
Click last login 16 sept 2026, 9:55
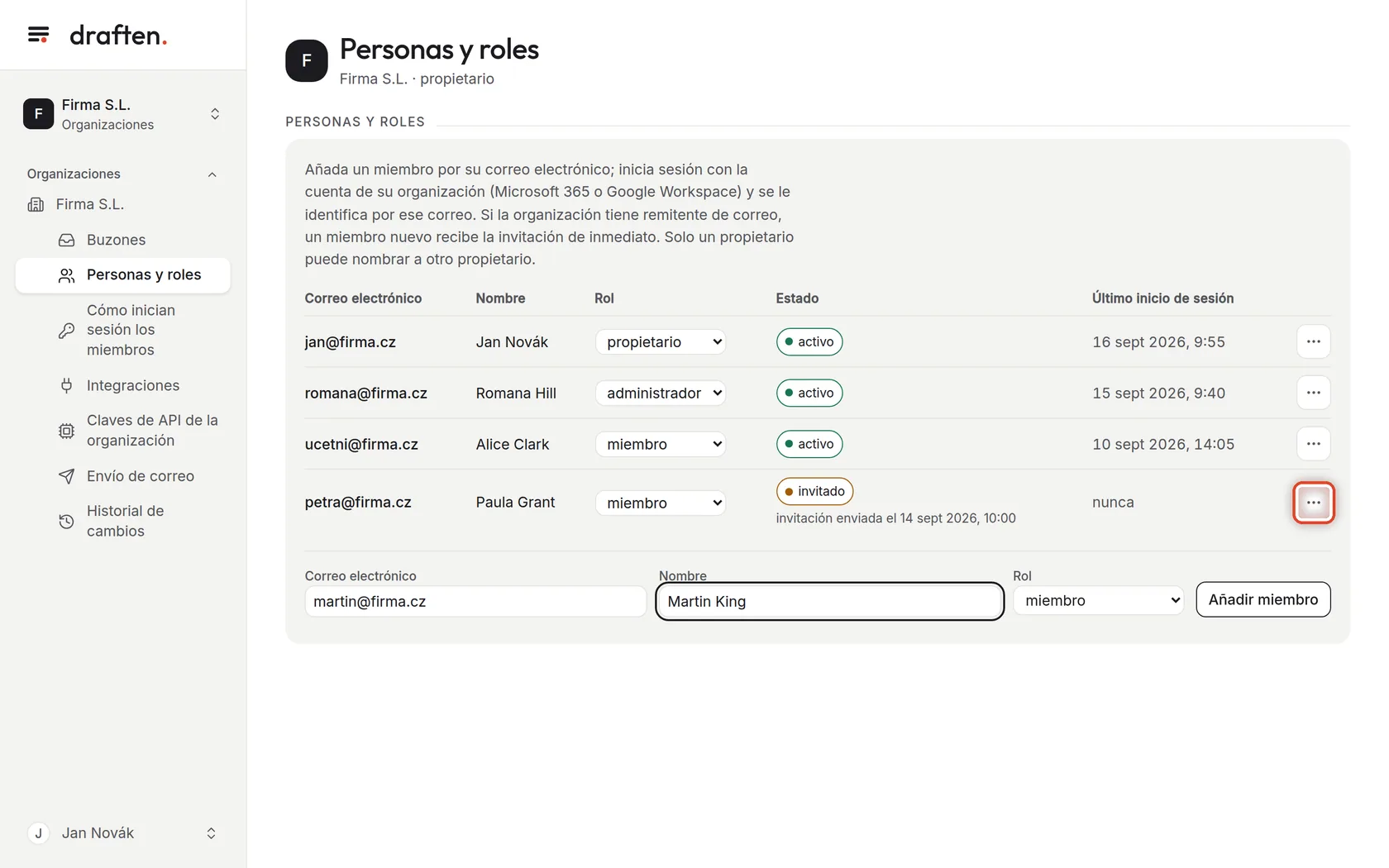point(1158,341)
